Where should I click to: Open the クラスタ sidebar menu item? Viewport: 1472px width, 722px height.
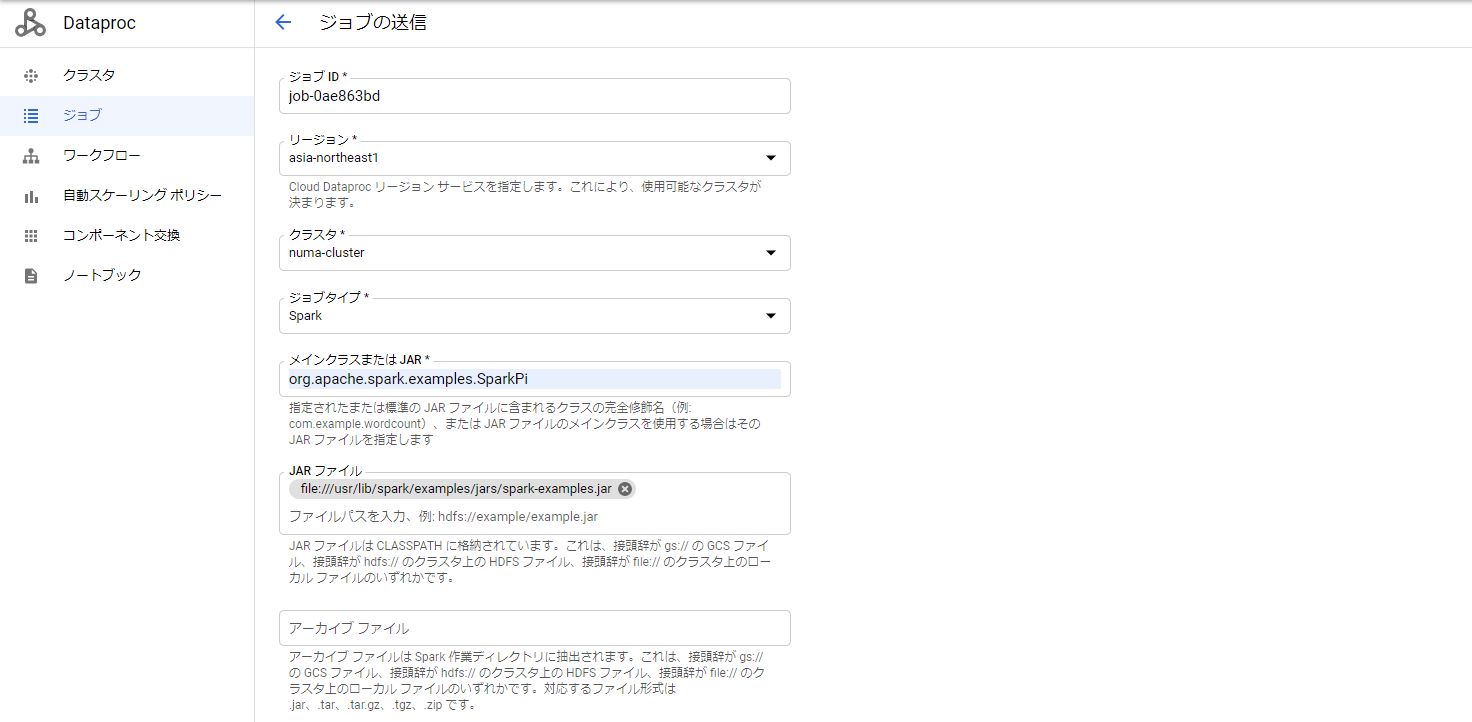click(127, 75)
